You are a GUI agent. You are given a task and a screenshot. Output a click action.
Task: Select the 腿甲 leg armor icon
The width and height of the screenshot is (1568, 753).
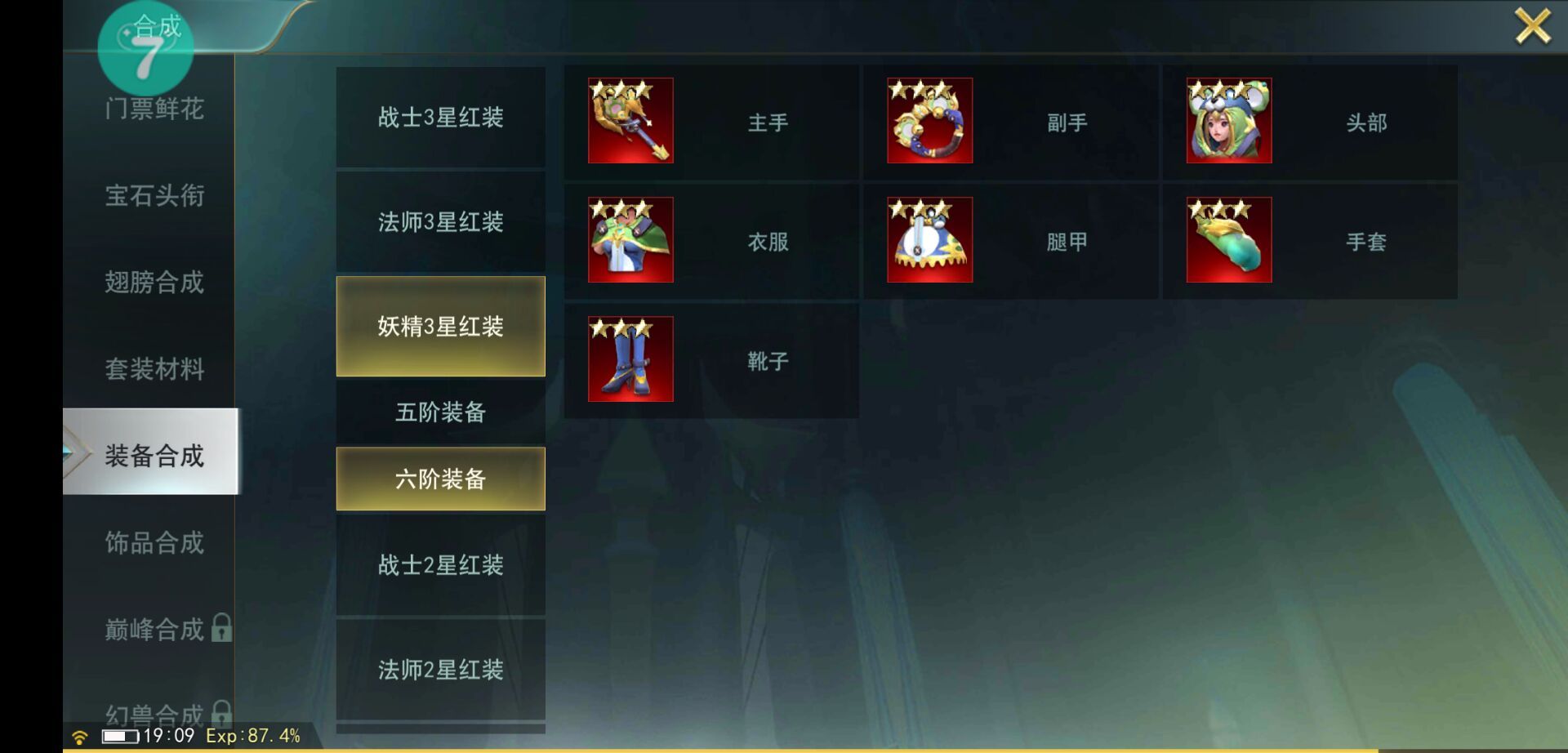[x=929, y=240]
